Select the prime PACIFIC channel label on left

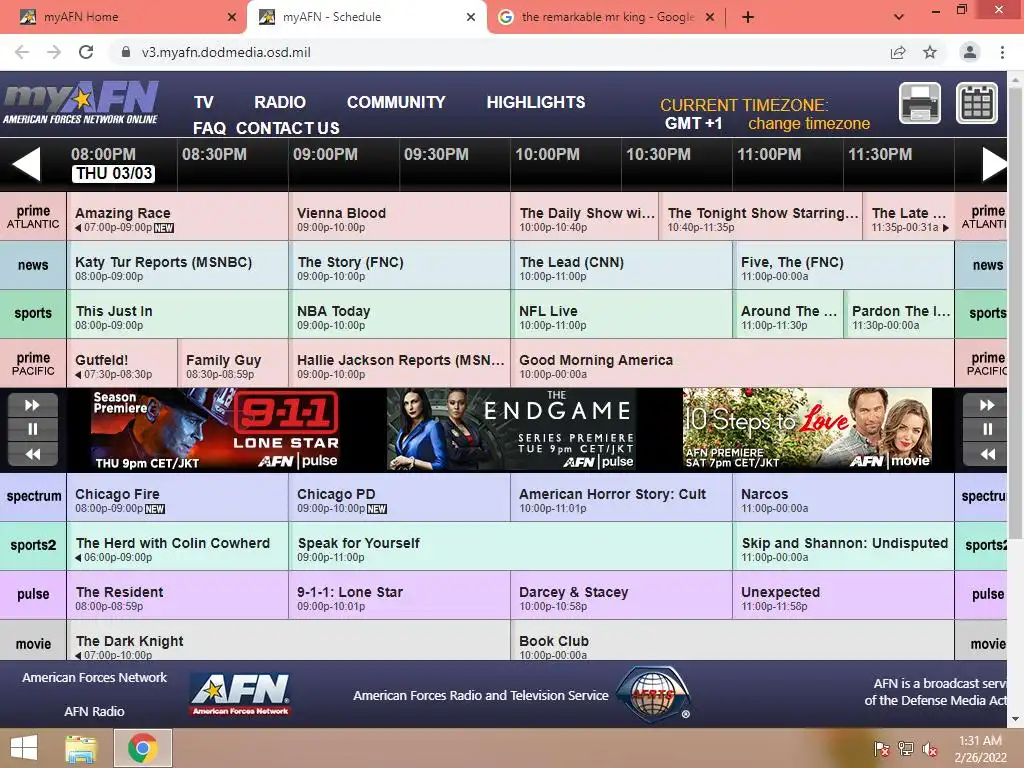tap(33, 363)
